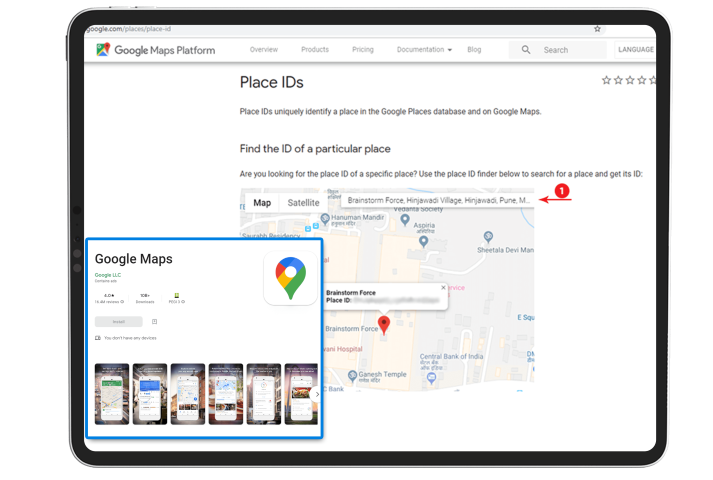Open the first app screenshot thumbnail
The height and width of the screenshot is (480, 713).
point(112,394)
